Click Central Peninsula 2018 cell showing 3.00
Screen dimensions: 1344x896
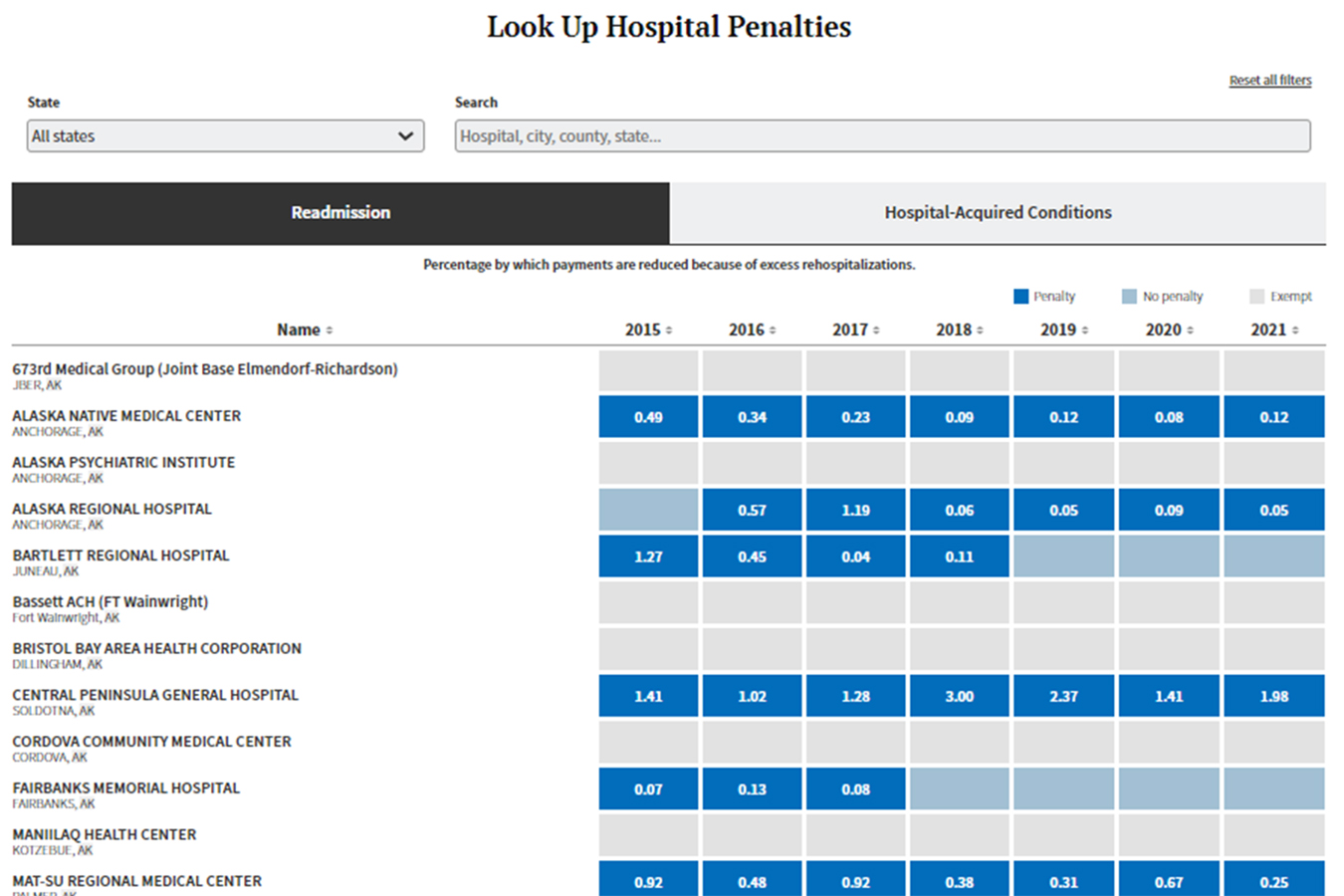click(959, 697)
